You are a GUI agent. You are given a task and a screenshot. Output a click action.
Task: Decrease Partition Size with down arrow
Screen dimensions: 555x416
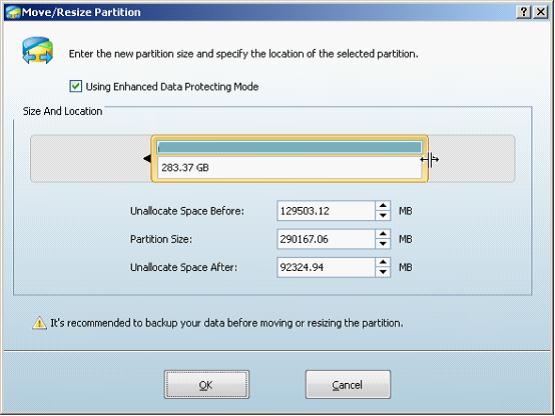(383, 244)
